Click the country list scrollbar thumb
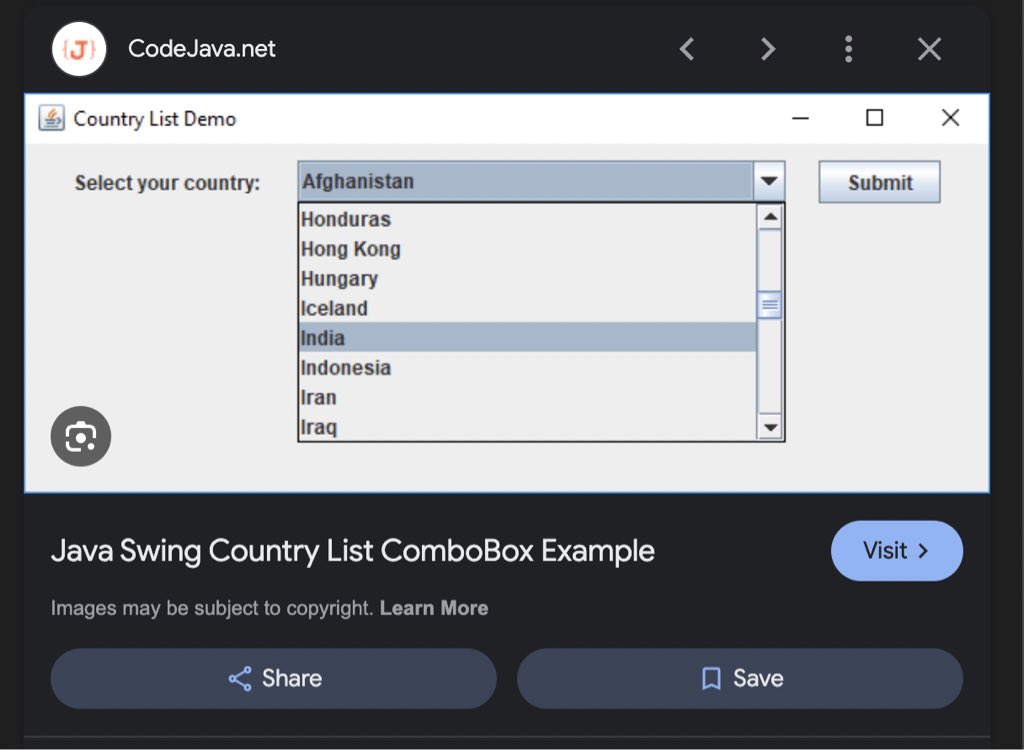Viewport: 1024px width, 750px height. (769, 305)
